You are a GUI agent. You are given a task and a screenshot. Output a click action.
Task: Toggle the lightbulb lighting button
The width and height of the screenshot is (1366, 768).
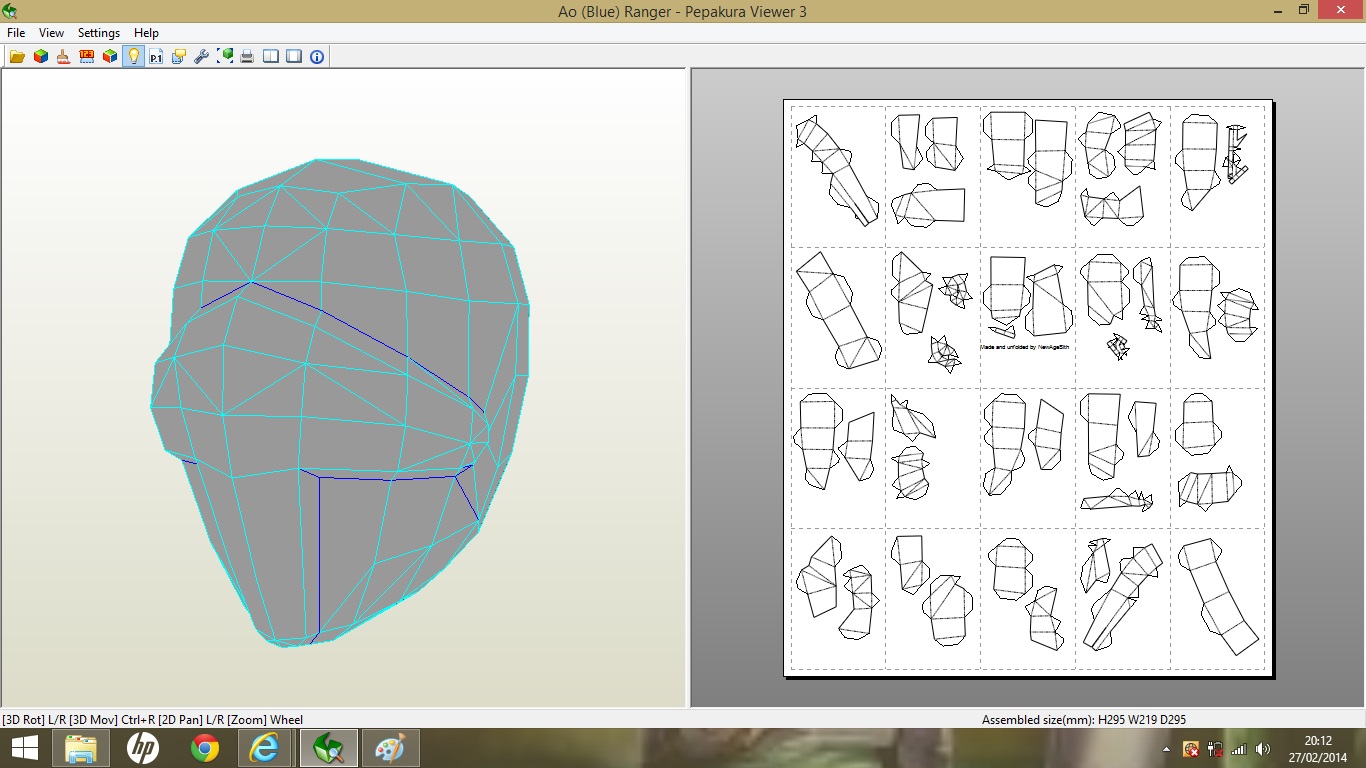(133, 56)
